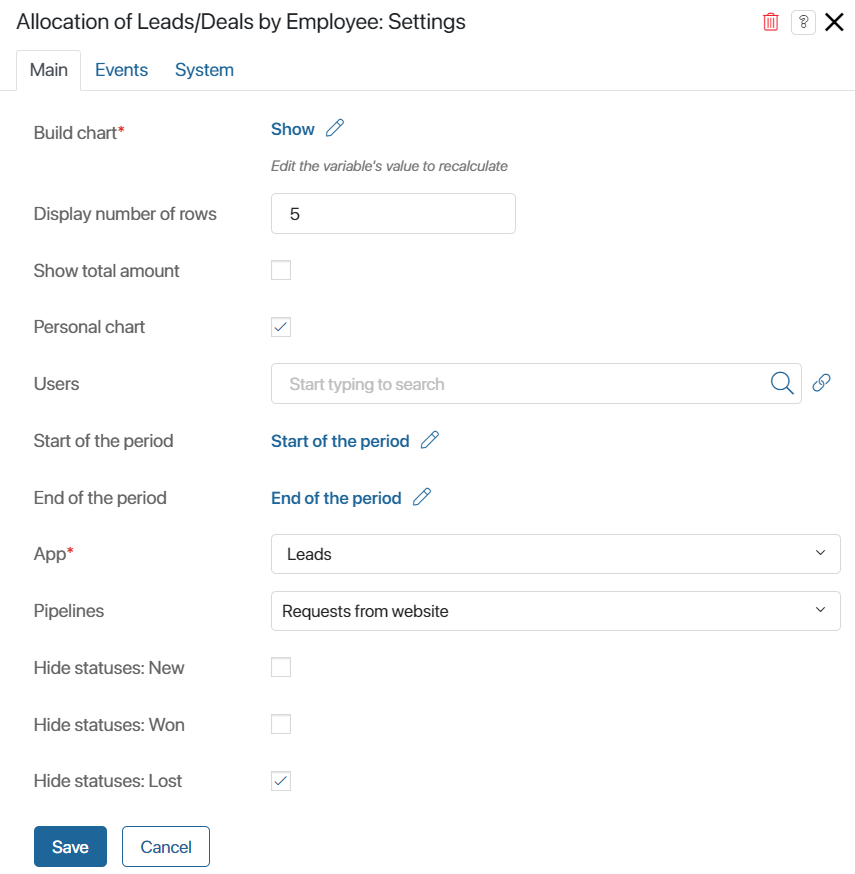Click the blue End of the period link

[x=336, y=498]
